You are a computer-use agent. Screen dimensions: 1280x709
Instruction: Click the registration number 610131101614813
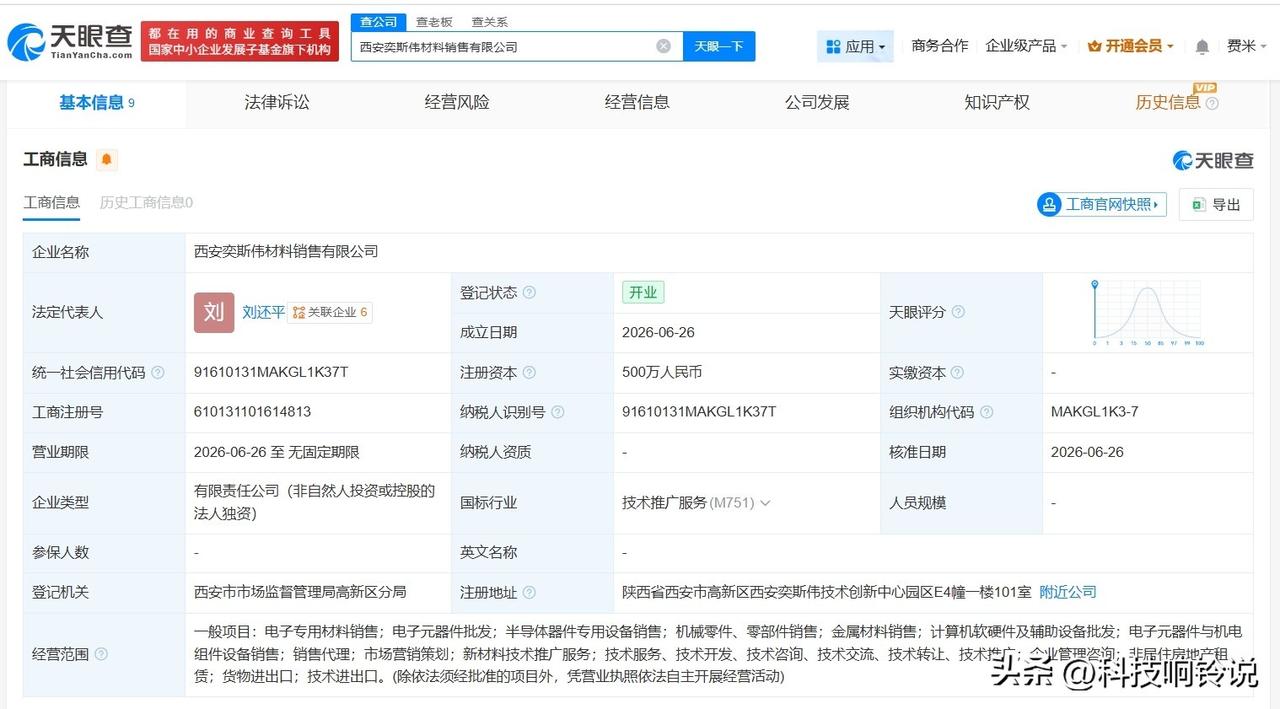click(253, 412)
